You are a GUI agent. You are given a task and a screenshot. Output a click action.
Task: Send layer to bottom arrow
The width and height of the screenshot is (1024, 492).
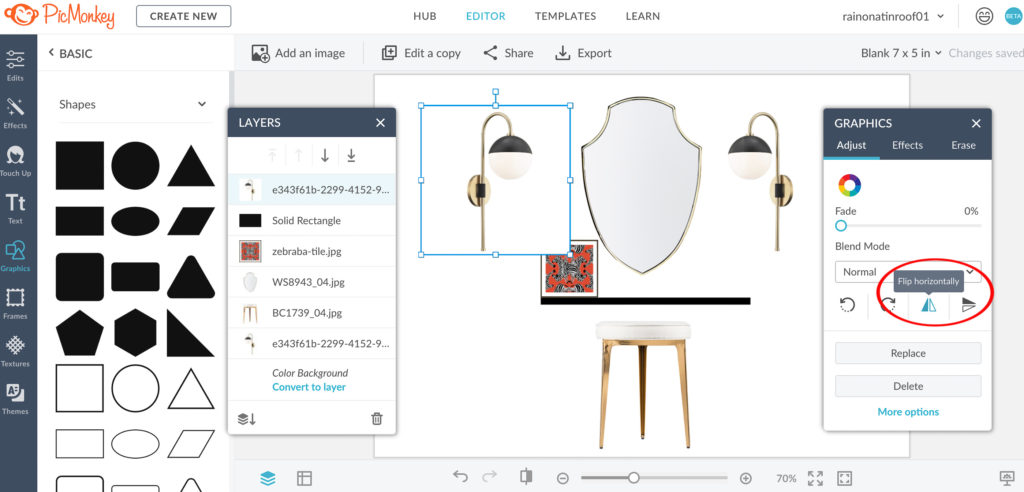[351, 156]
